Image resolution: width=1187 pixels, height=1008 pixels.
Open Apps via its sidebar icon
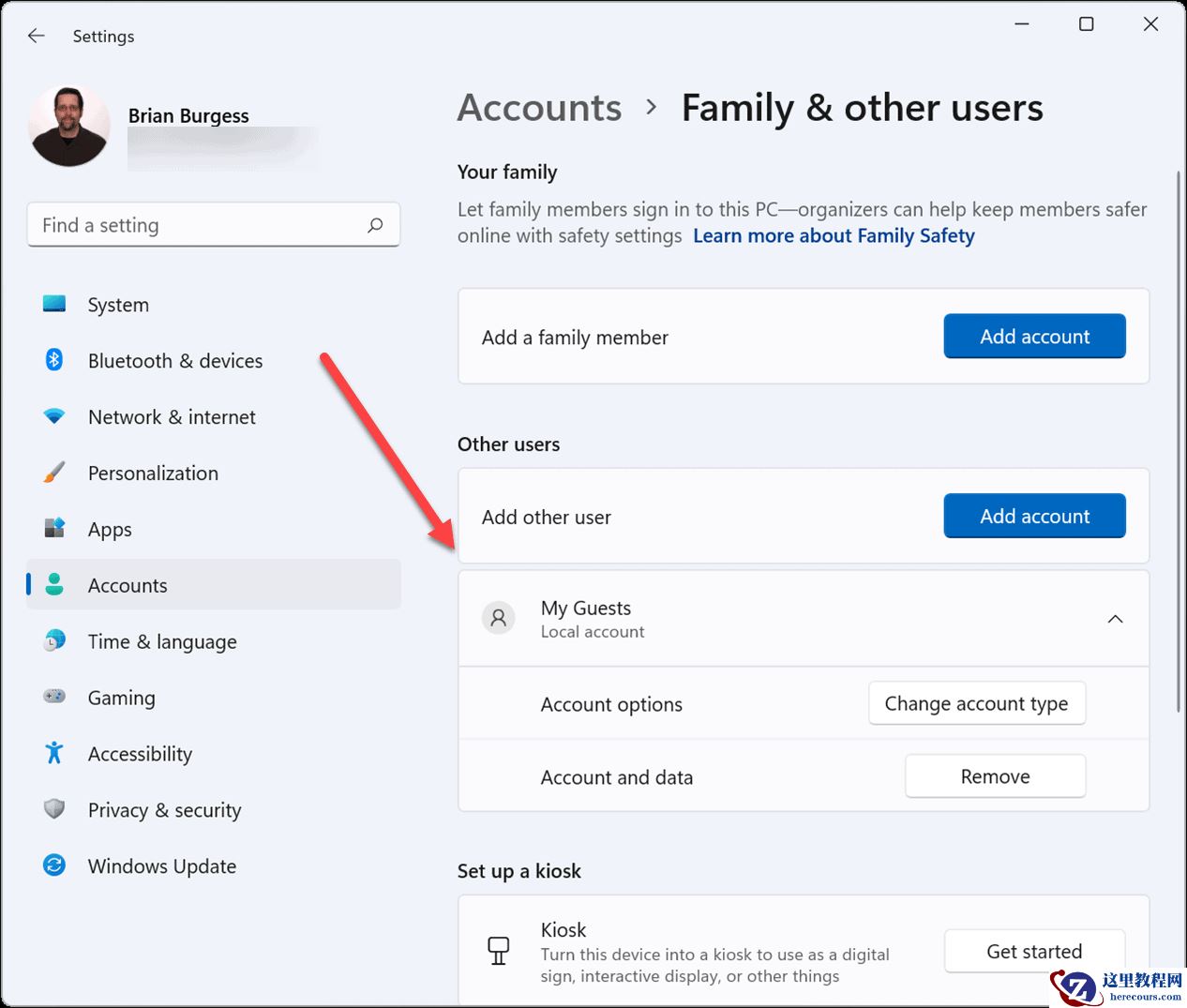pyautogui.click(x=54, y=528)
